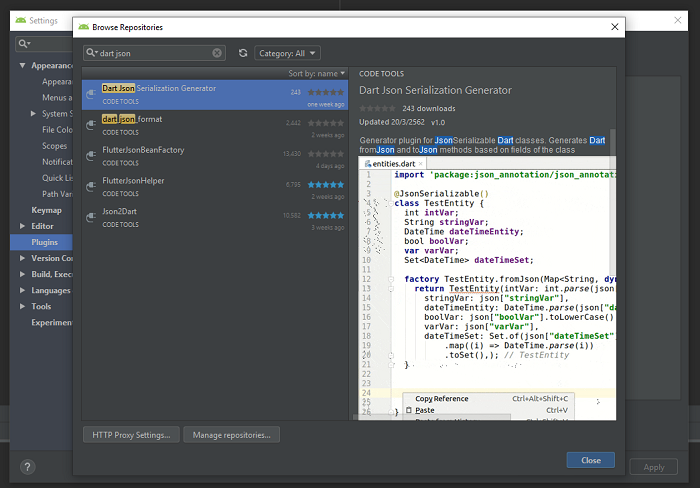
Task: Collapse the Appearance tree node in Settings
Action: pos(22,65)
